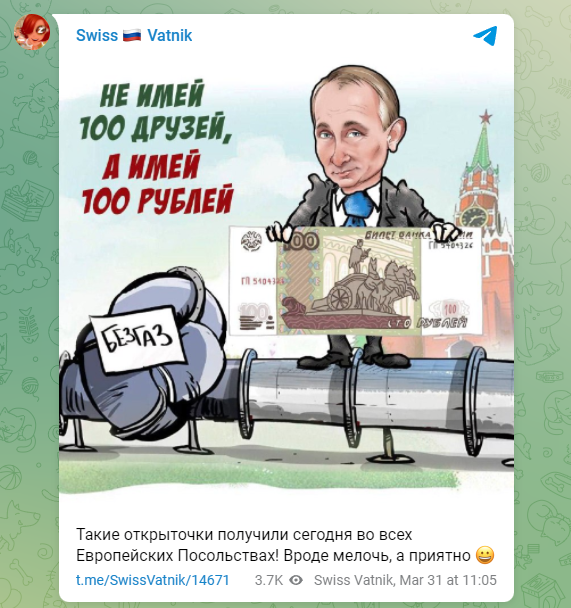The width and height of the screenshot is (571, 608).
Task: Click the red-haired channel avatar
Action: click(32, 32)
